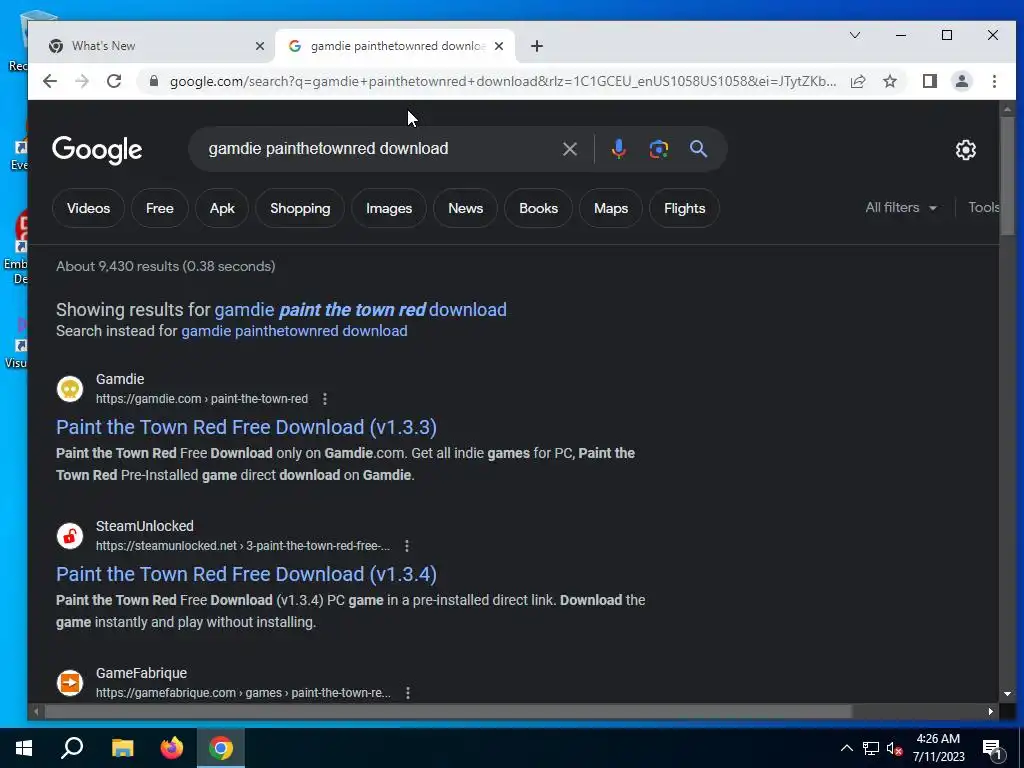Click the horizontal scrollbar thumb
The image size is (1024, 768).
(448, 711)
